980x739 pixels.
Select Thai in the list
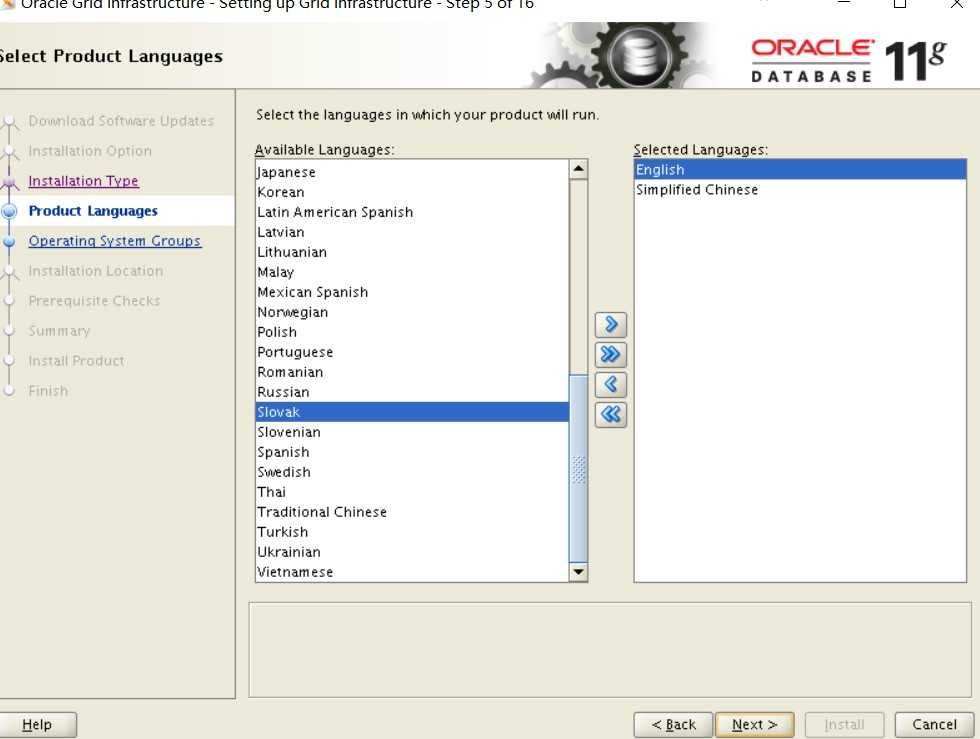(412, 492)
